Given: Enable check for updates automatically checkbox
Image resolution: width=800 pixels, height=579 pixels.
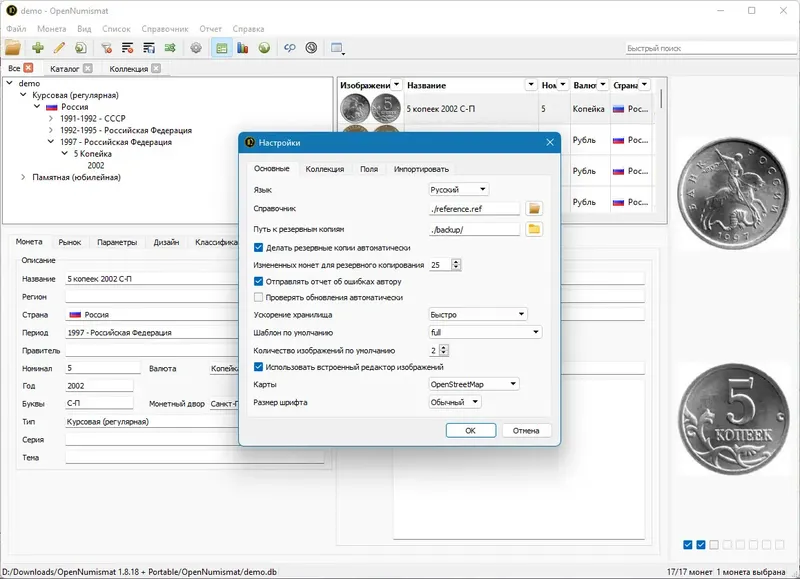Looking at the screenshot, I should click(258, 297).
